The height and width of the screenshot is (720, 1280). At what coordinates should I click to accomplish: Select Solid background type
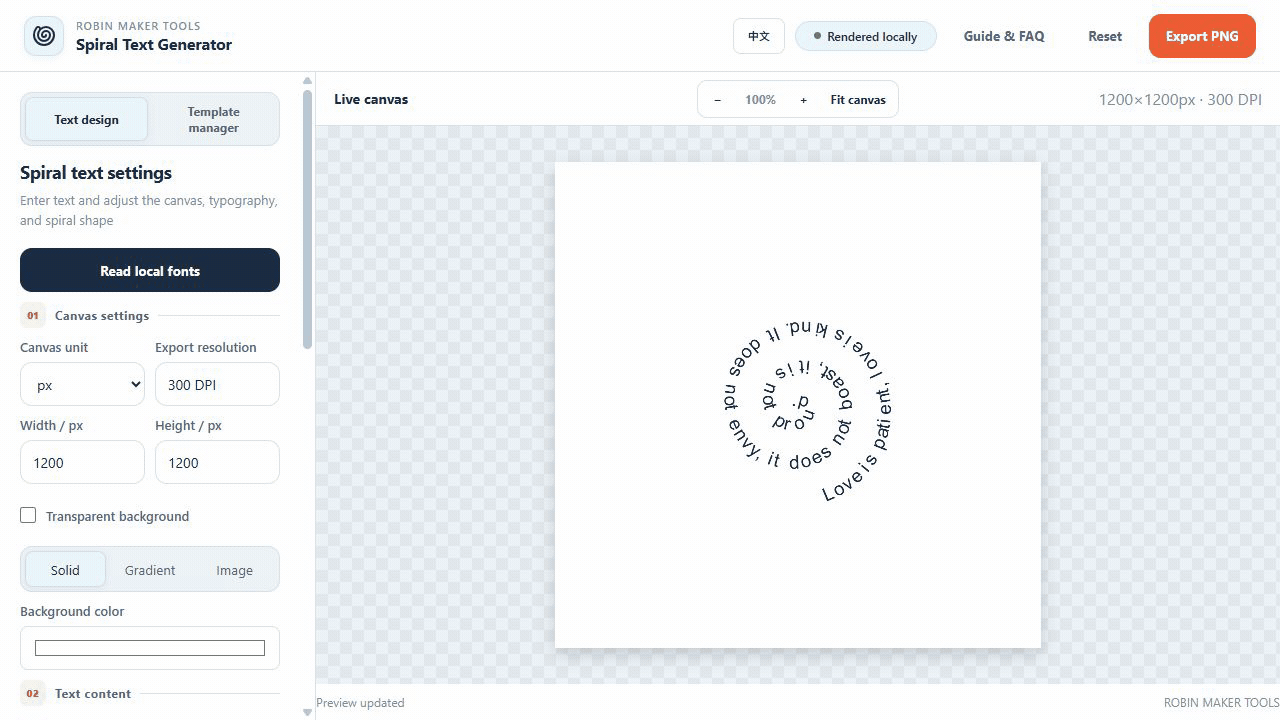[65, 570]
